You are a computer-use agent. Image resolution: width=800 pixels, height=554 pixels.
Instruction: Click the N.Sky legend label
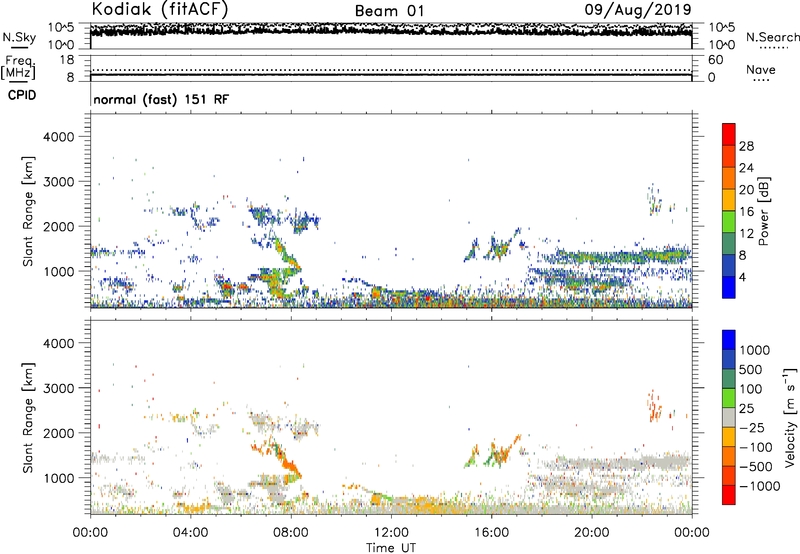tap(19, 37)
